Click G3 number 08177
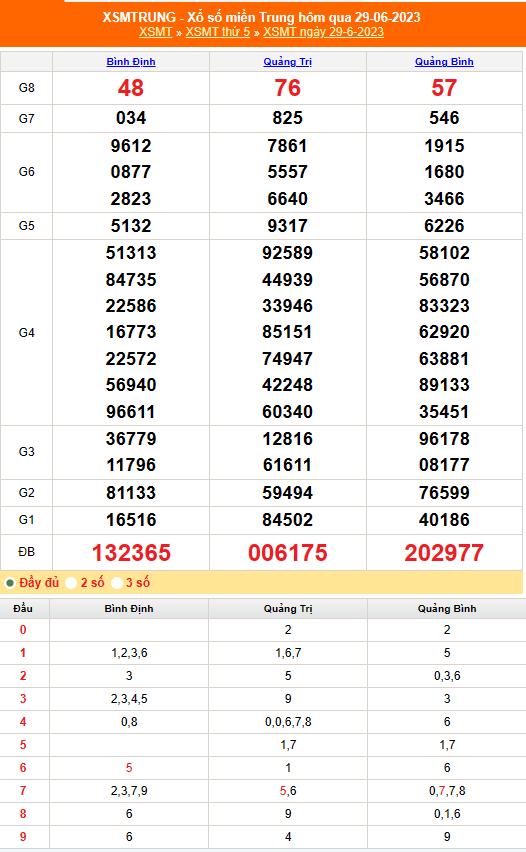The height and width of the screenshot is (852, 526). 444,465
